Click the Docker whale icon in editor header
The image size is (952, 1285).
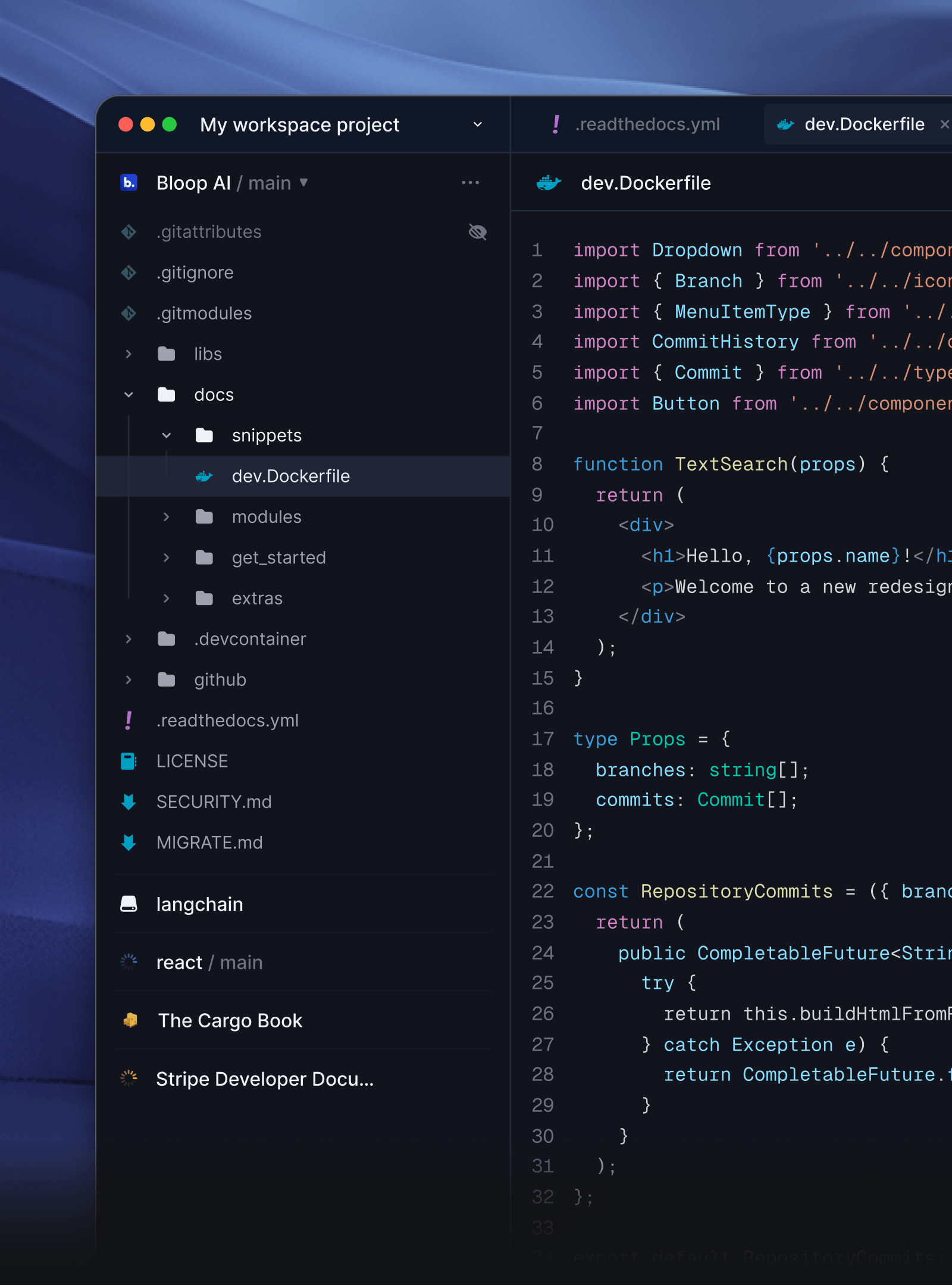(x=548, y=183)
